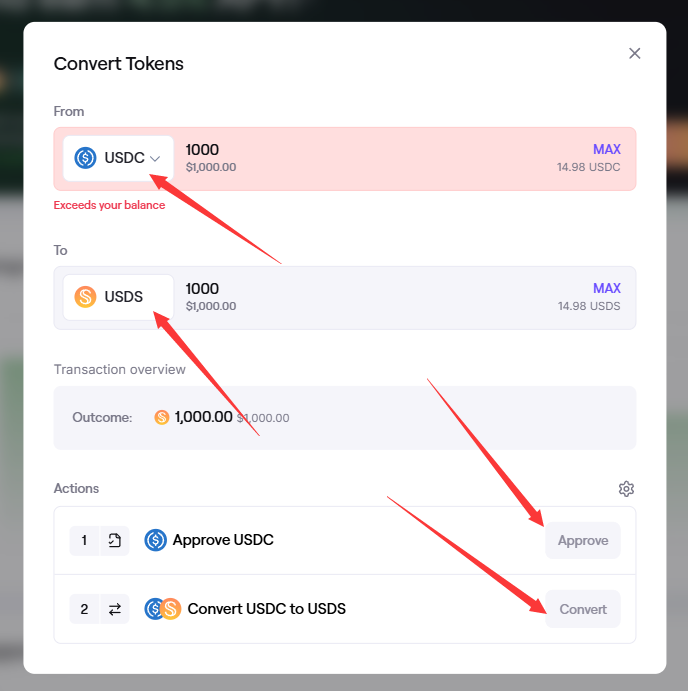
Task: Open the actions settings gear icon
Action: tap(626, 489)
